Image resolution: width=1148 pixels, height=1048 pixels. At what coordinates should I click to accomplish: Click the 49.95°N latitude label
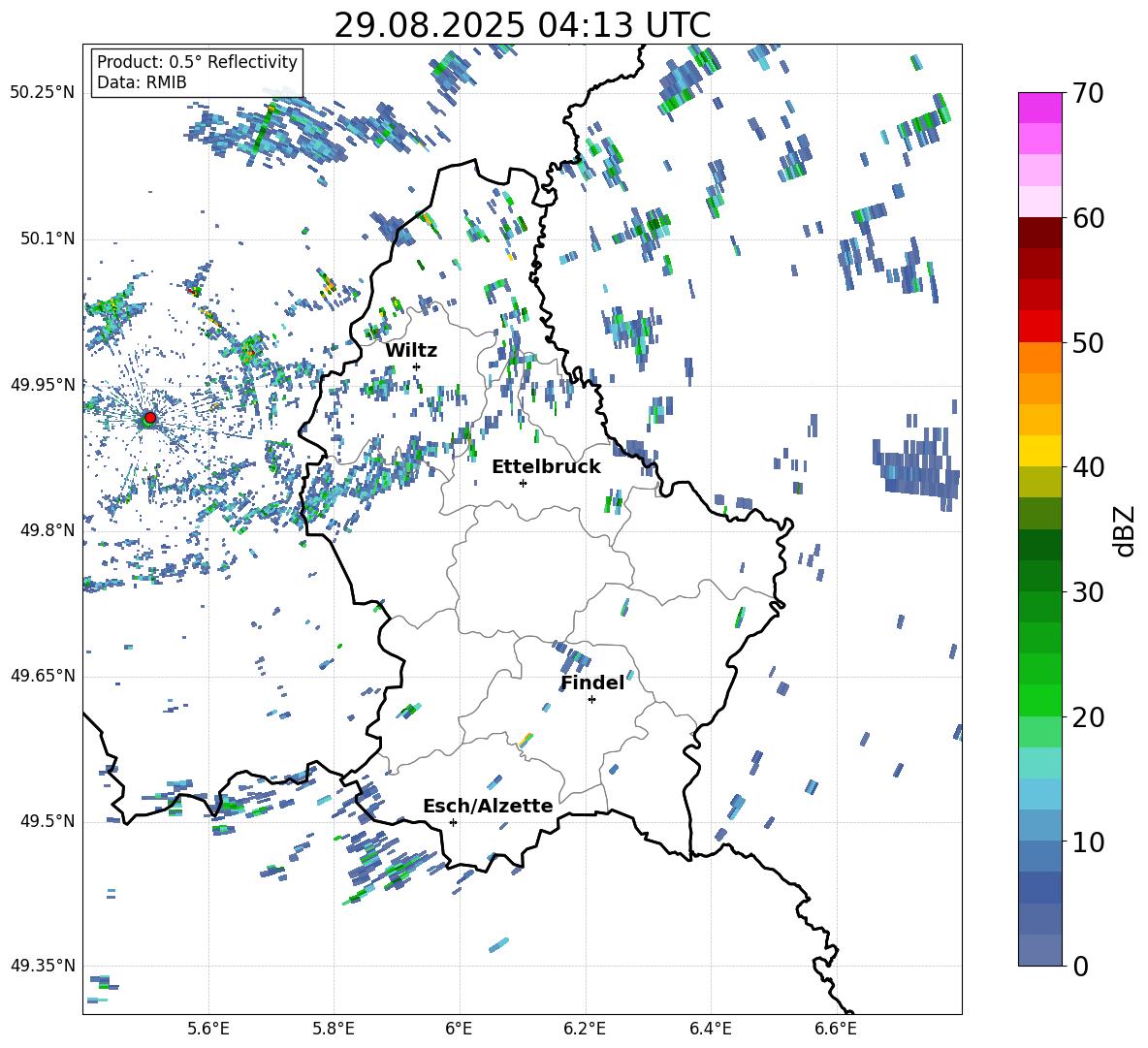pos(43,384)
